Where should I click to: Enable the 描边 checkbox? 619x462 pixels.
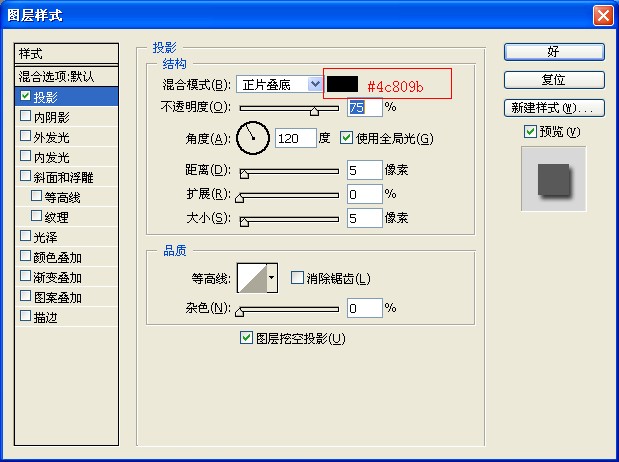point(25,316)
